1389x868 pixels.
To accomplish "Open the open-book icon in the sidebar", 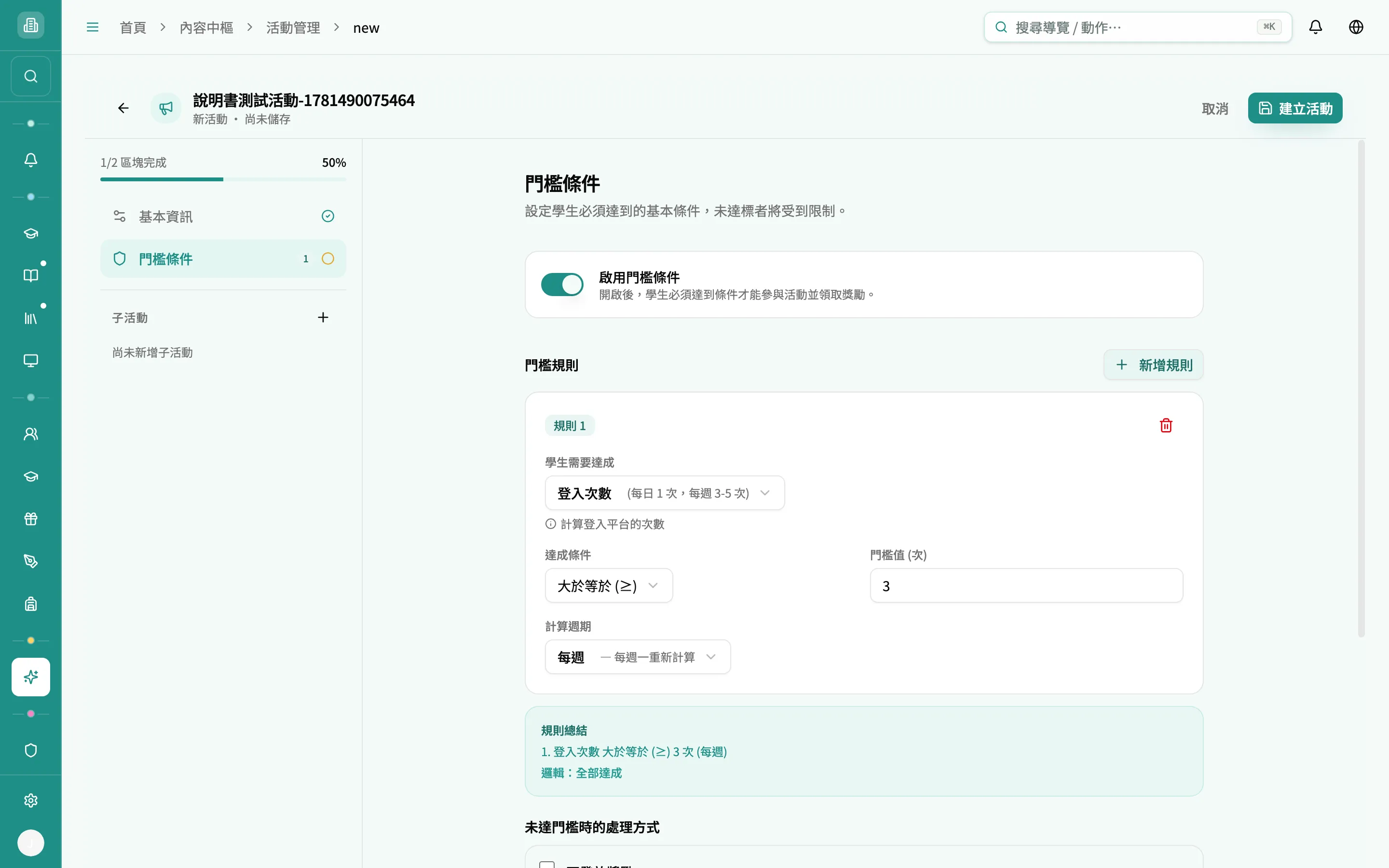I will click(30, 275).
